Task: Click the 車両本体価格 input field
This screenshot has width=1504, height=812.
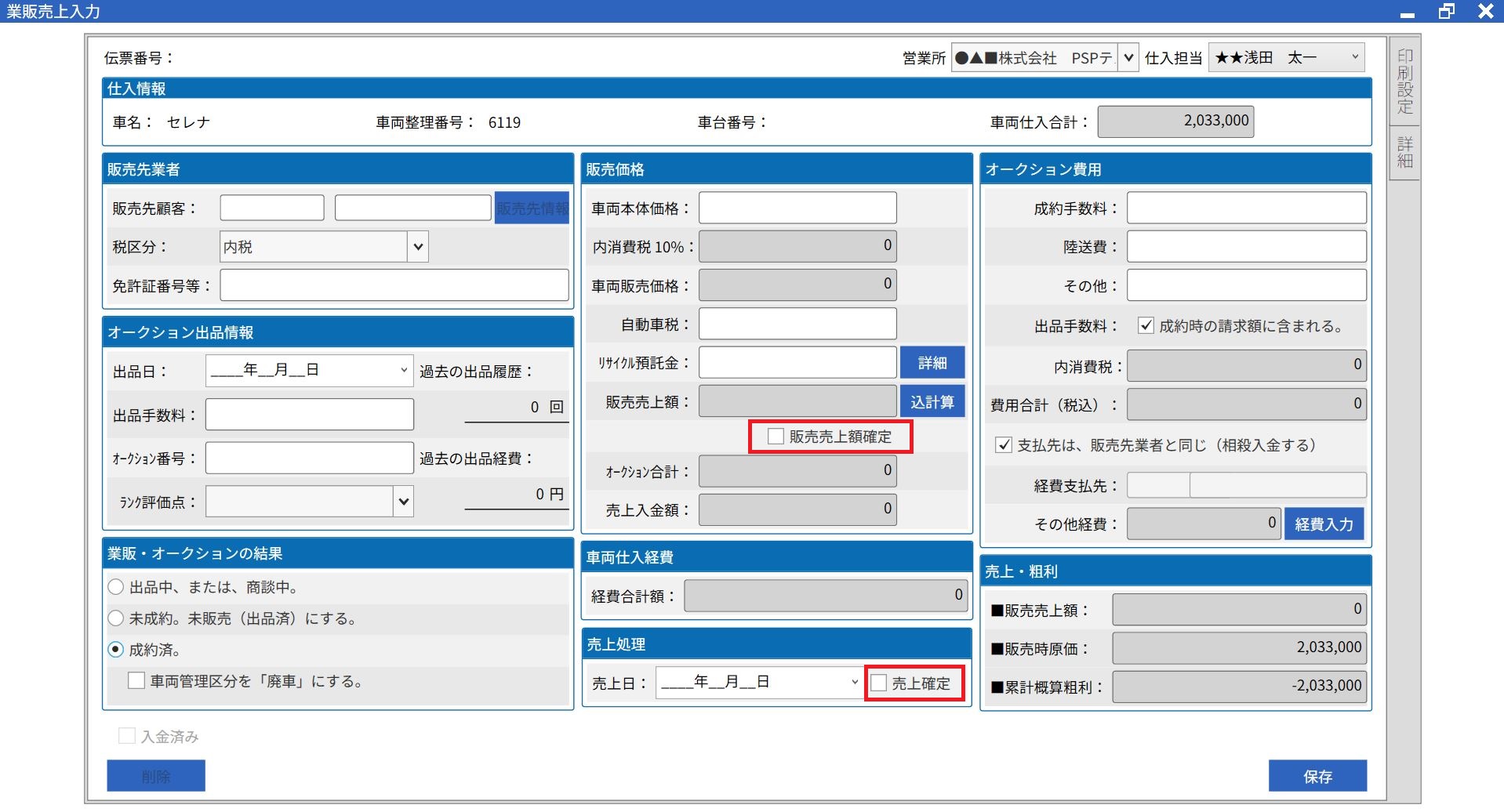Action: click(x=797, y=208)
